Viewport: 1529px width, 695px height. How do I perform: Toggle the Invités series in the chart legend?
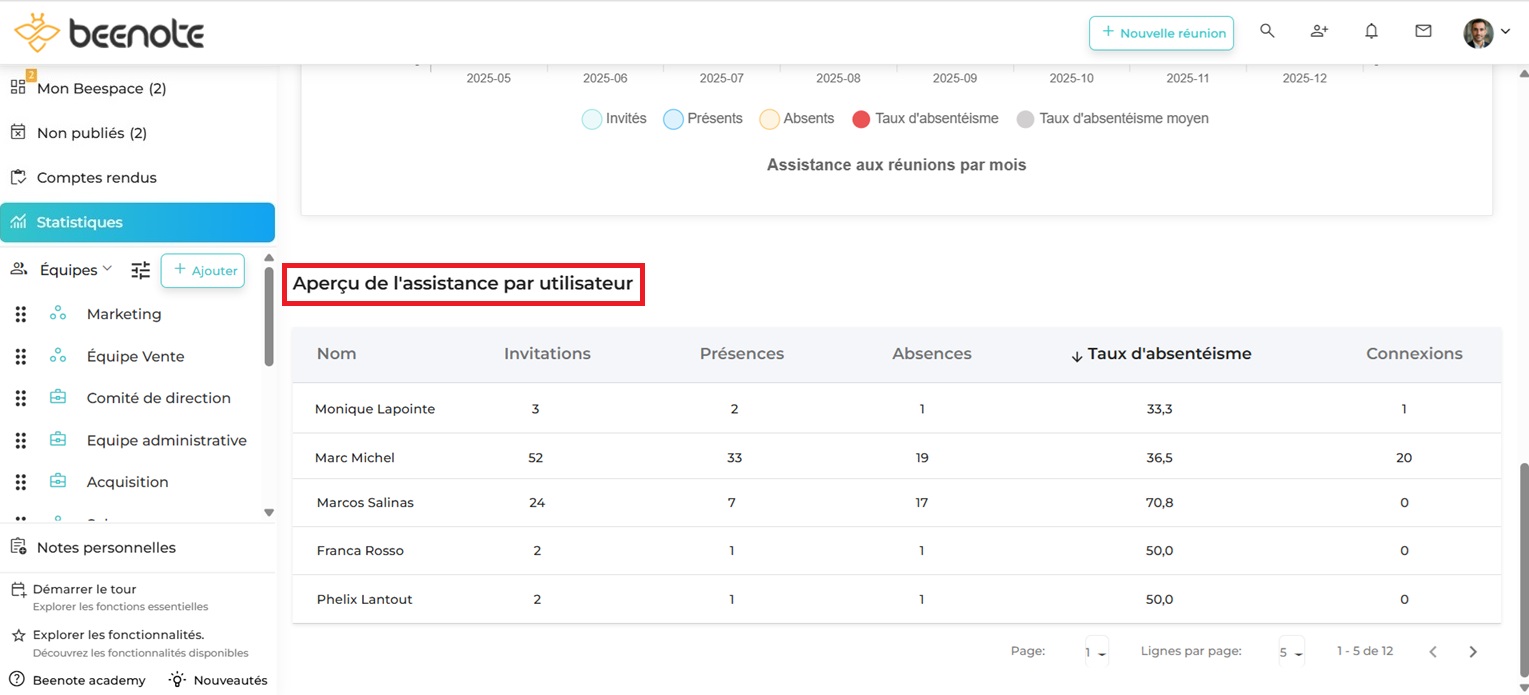[613, 118]
